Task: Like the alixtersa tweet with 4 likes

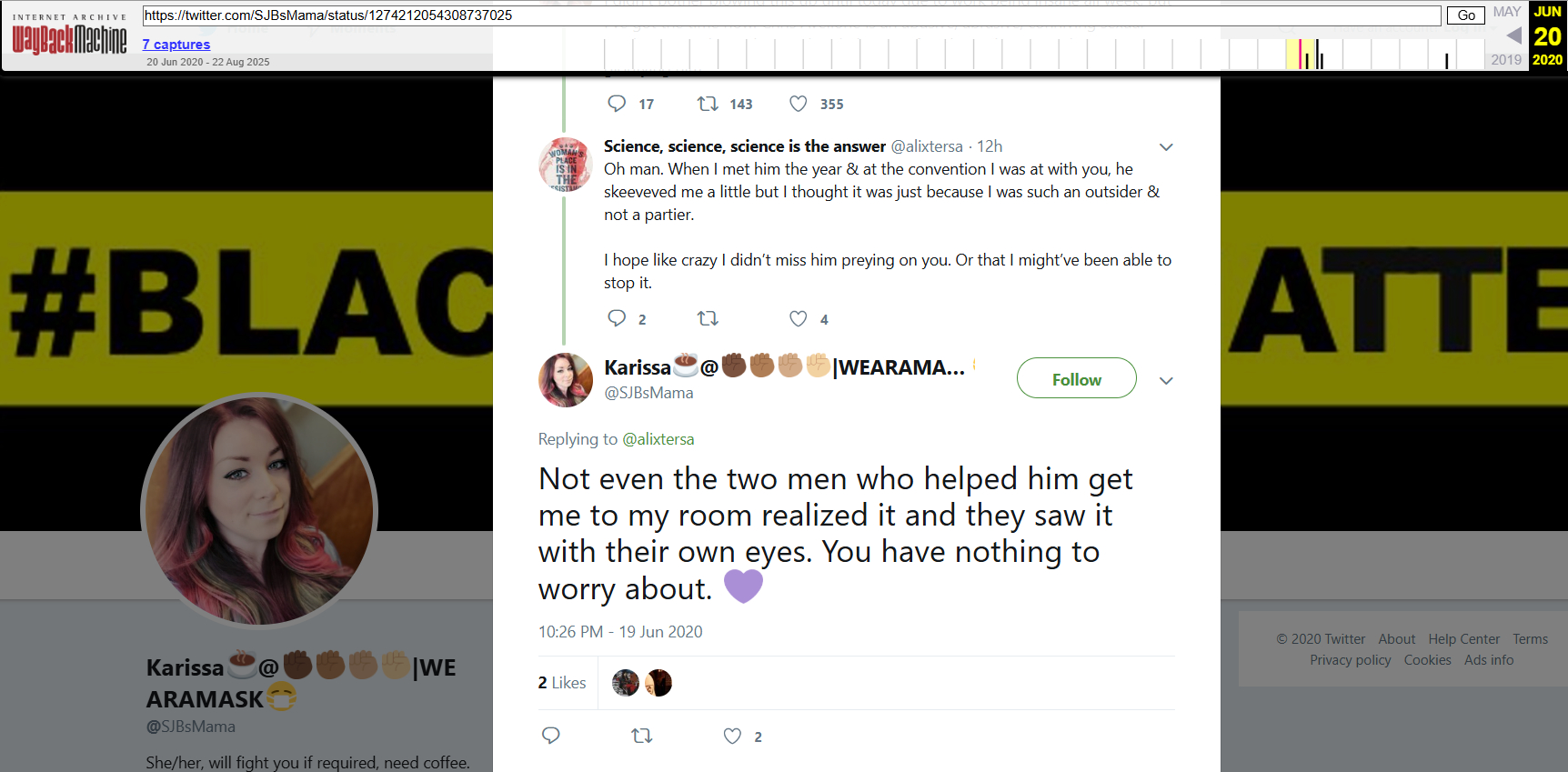Action: click(798, 318)
